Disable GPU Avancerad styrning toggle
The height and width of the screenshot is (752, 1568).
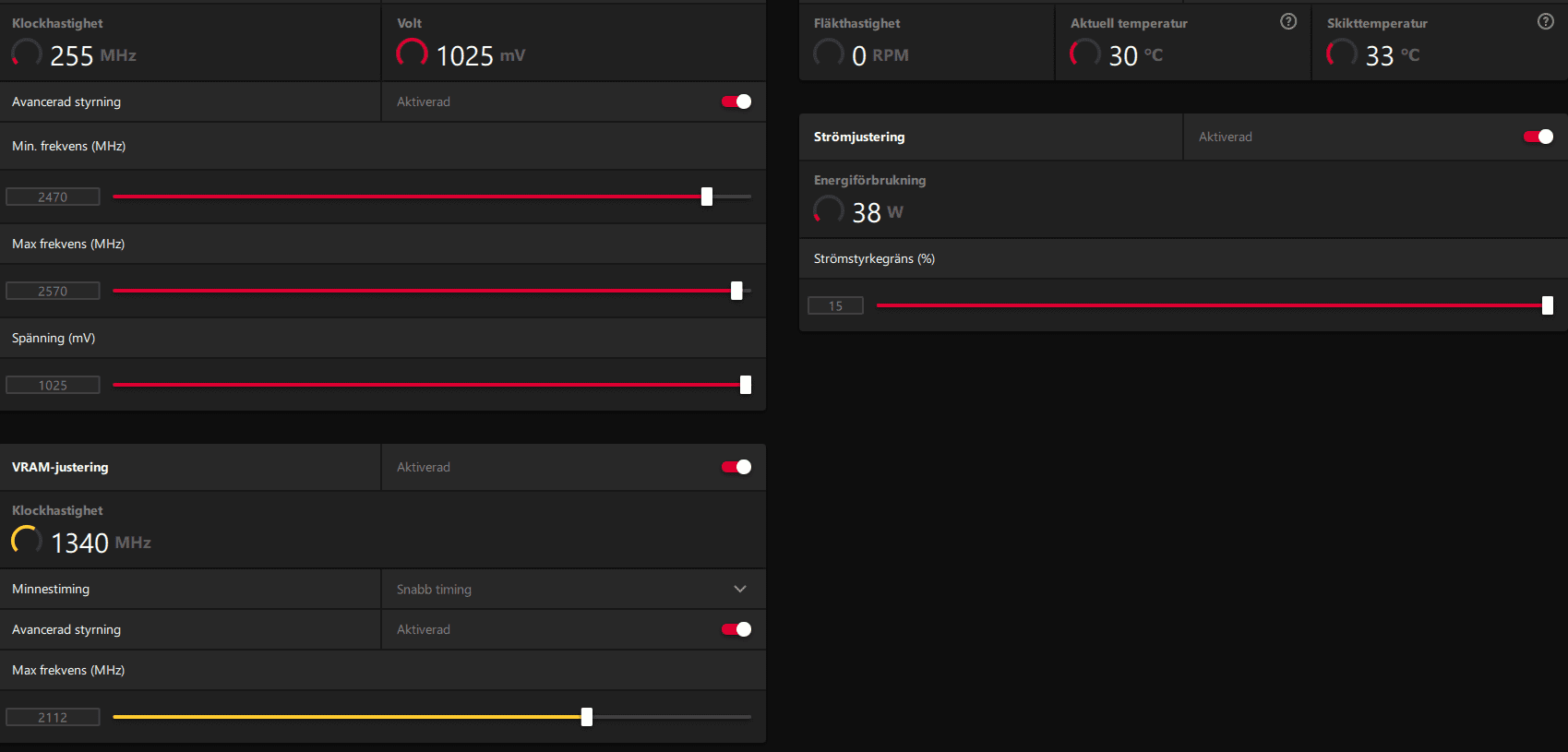coord(736,101)
